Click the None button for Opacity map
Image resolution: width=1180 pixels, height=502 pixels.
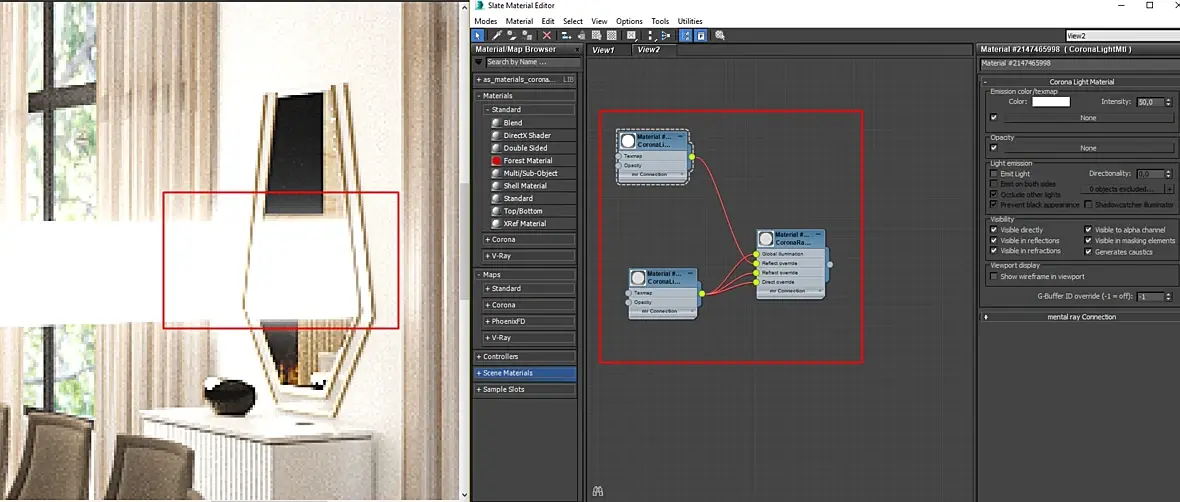tap(1088, 148)
